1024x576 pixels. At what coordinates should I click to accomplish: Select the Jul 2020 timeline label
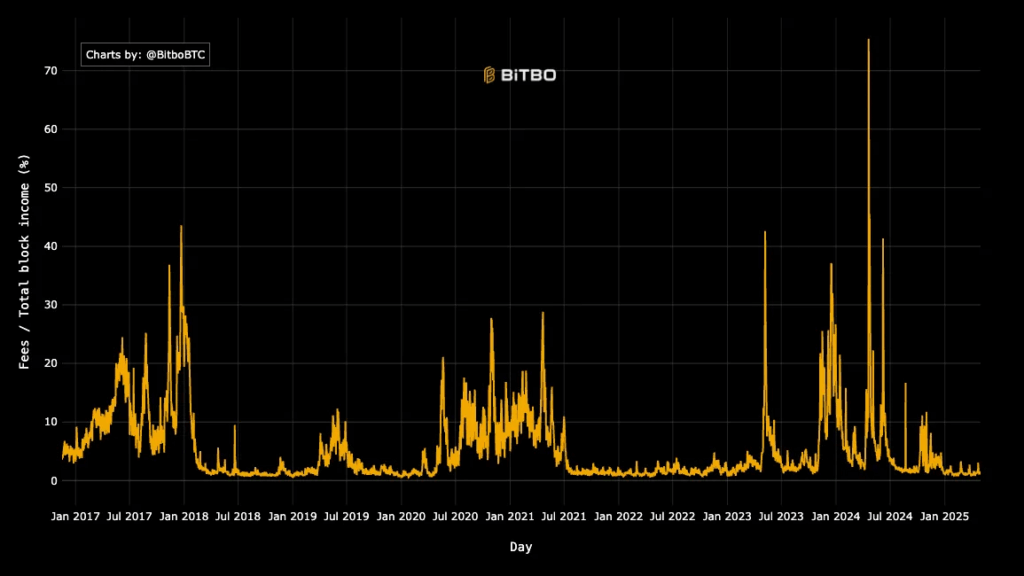[x=455, y=516]
